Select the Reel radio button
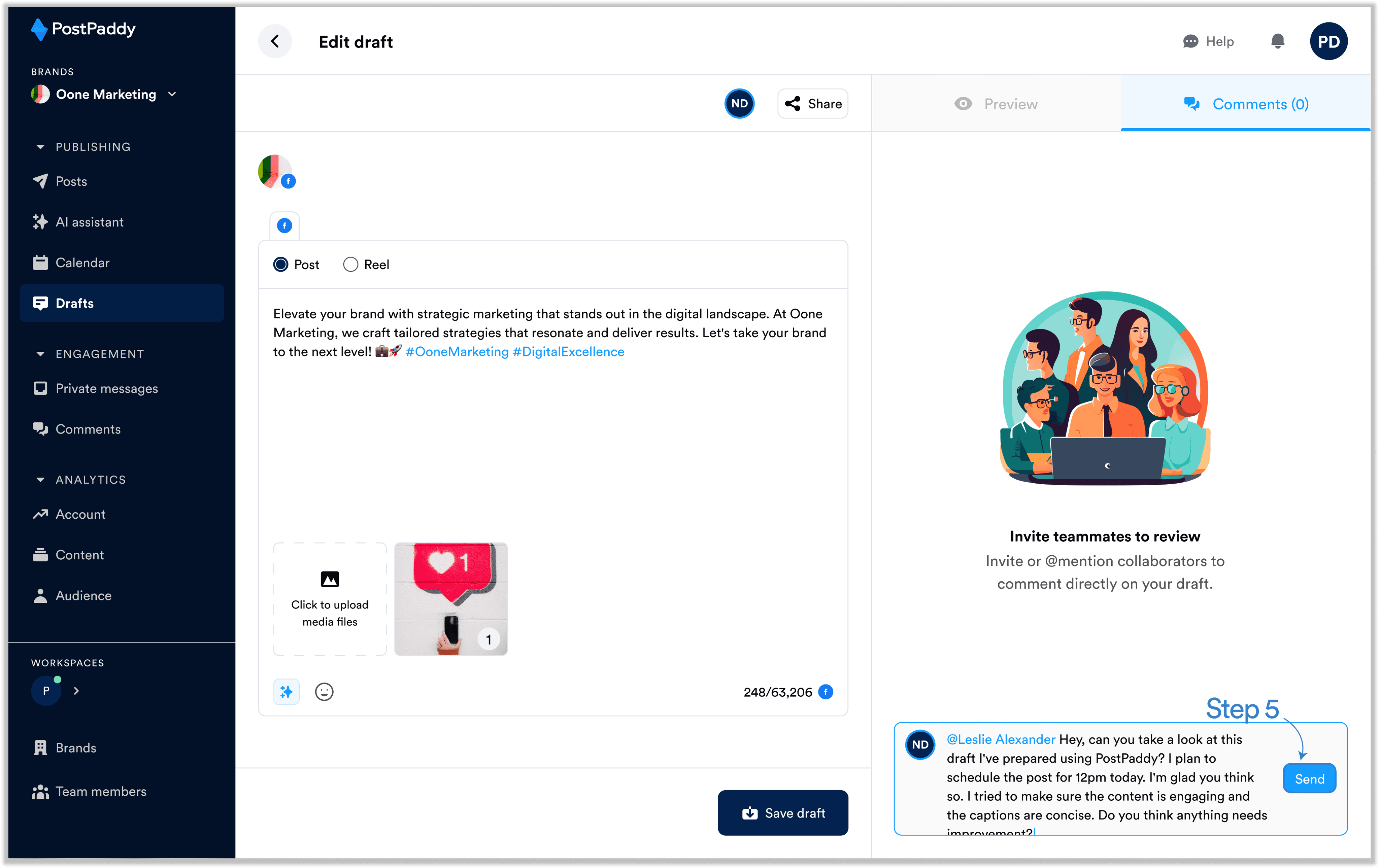 [x=350, y=265]
